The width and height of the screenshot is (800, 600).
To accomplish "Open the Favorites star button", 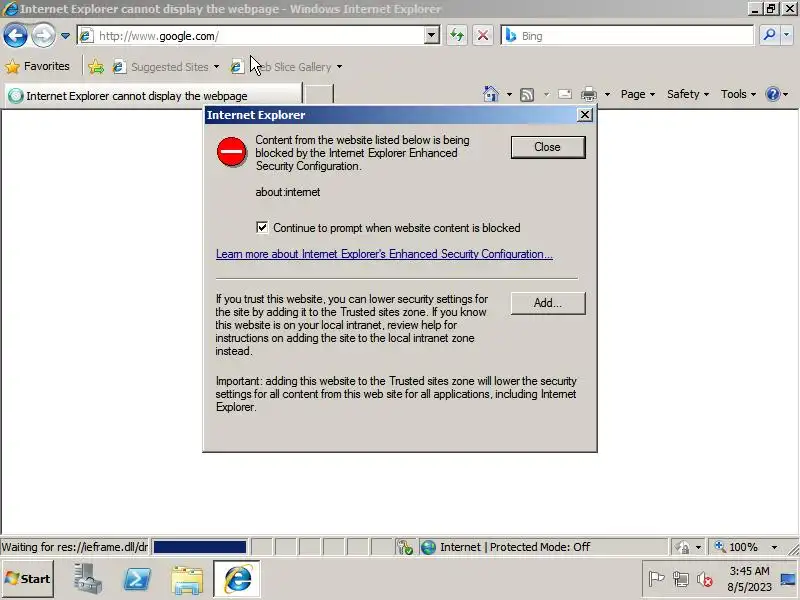I will tap(37, 66).
